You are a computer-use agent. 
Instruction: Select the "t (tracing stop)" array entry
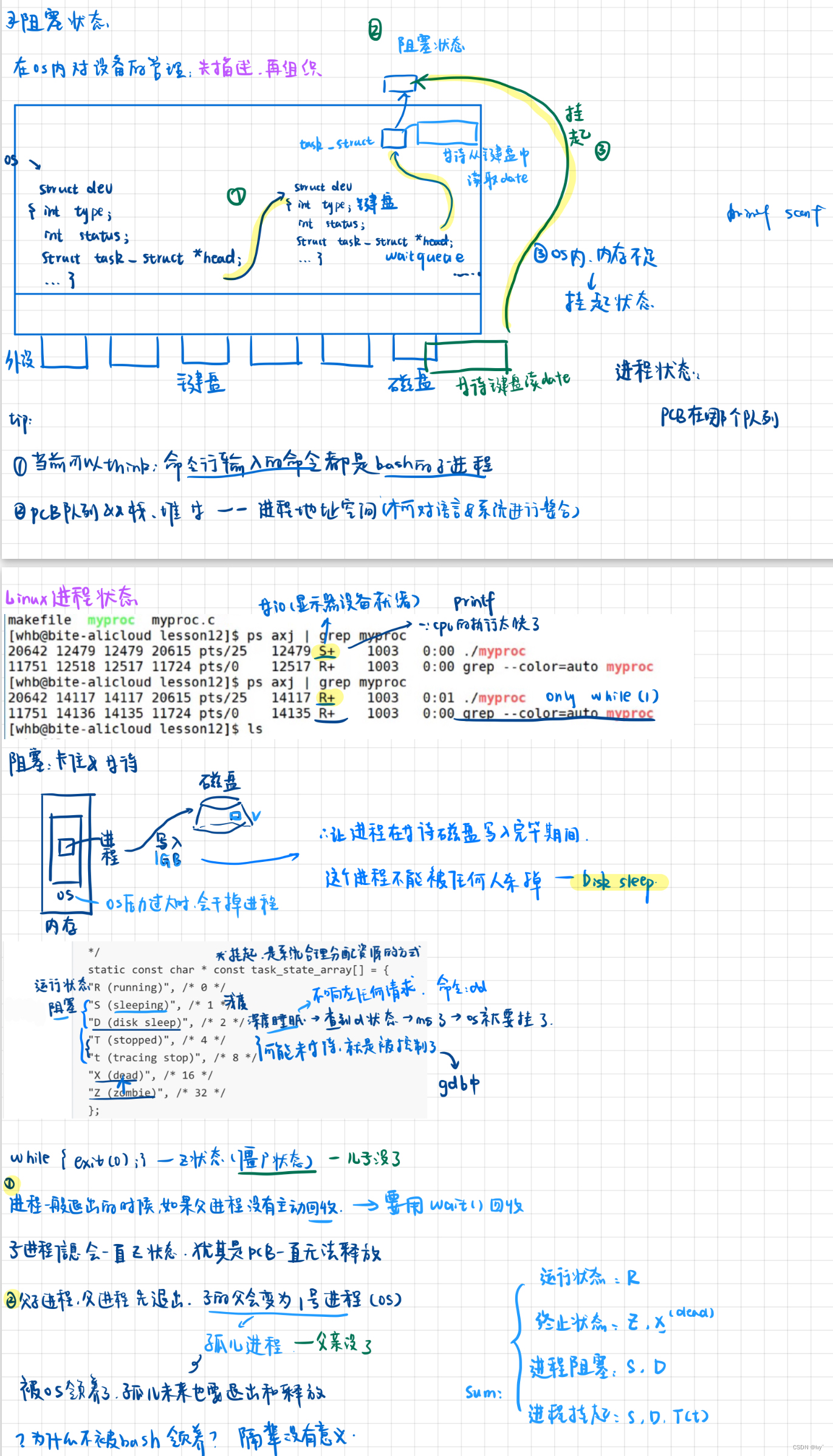[x=146, y=1058]
